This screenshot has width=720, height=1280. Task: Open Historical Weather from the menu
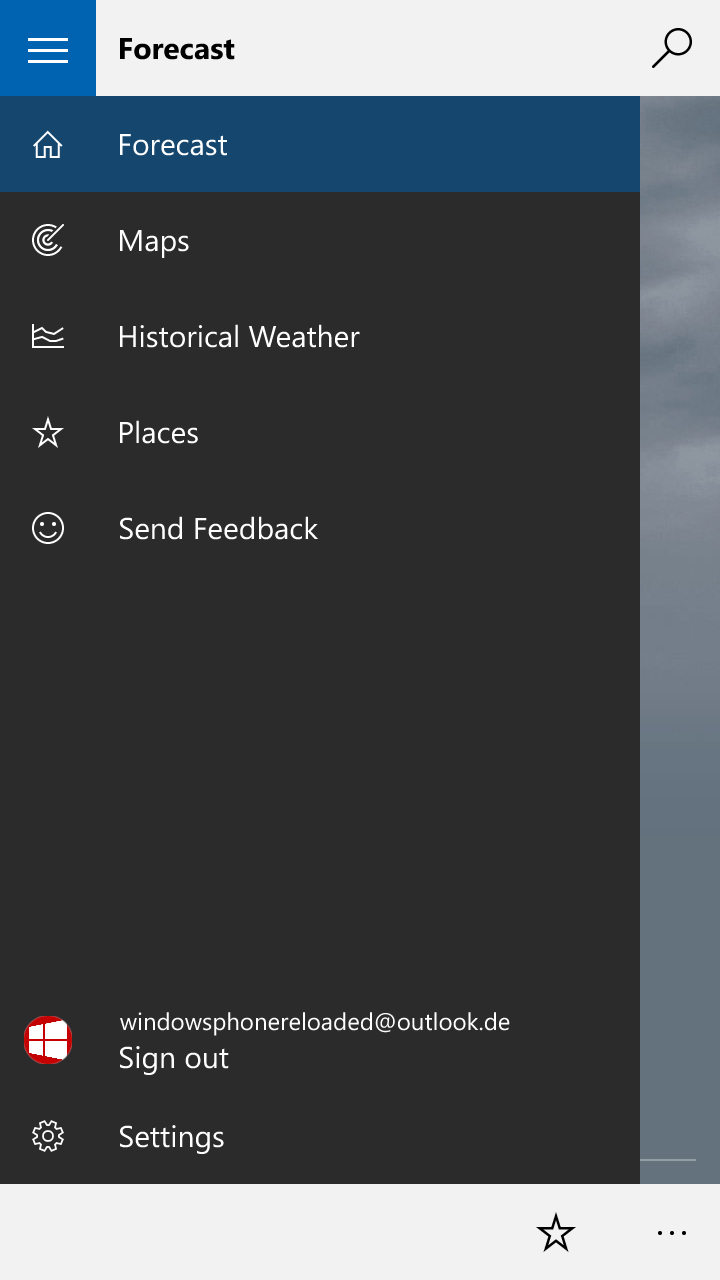[320, 336]
